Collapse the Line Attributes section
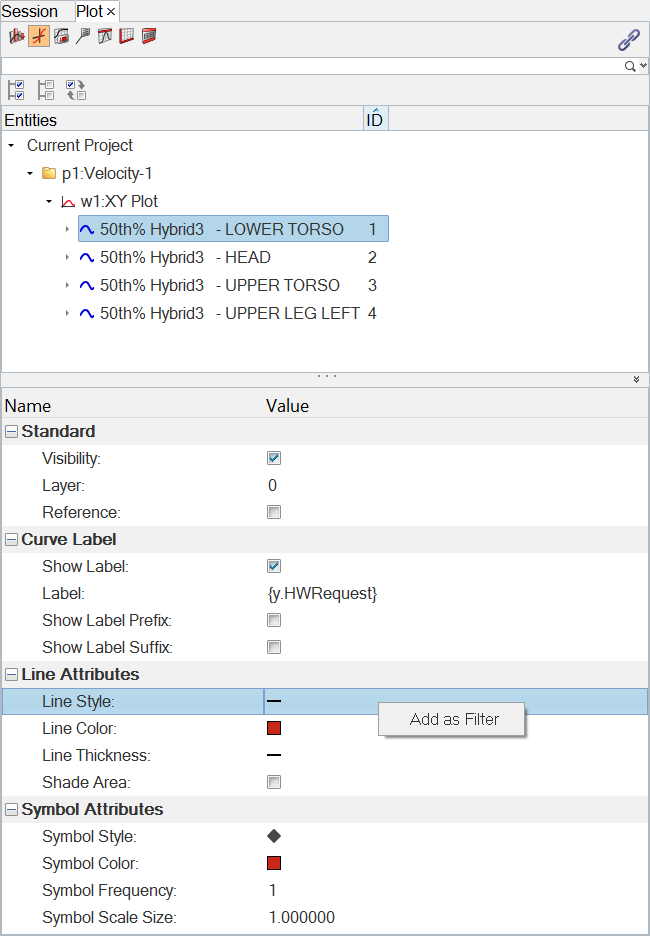The image size is (650, 936). [x=11, y=674]
